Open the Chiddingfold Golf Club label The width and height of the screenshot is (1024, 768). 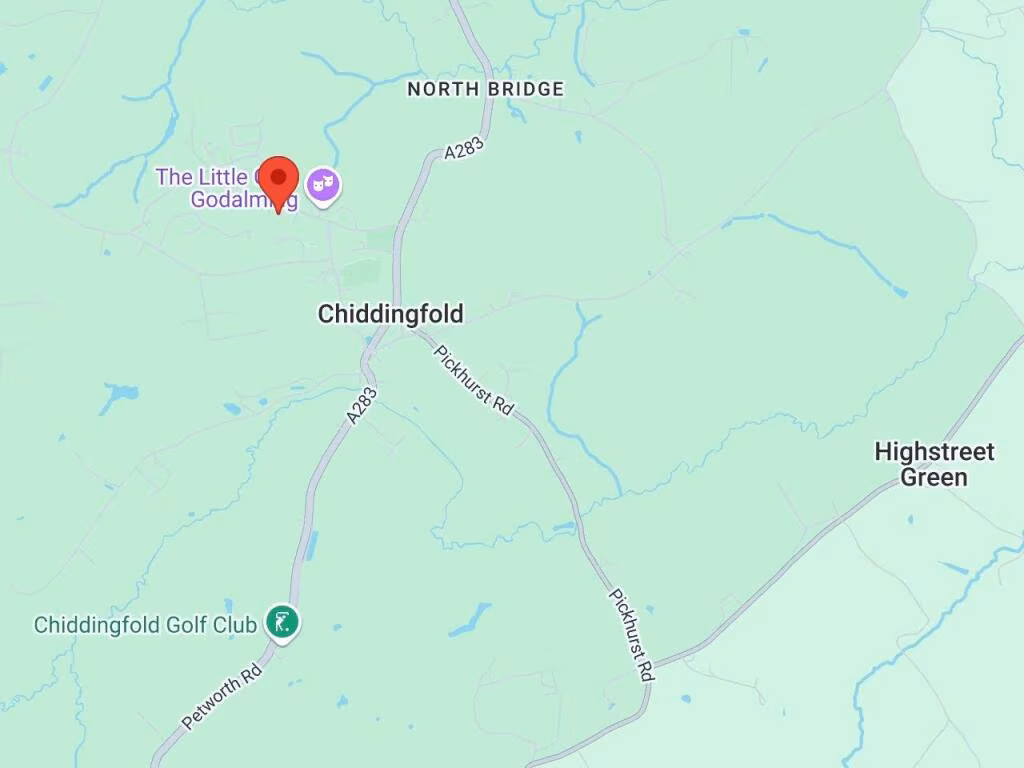click(145, 625)
